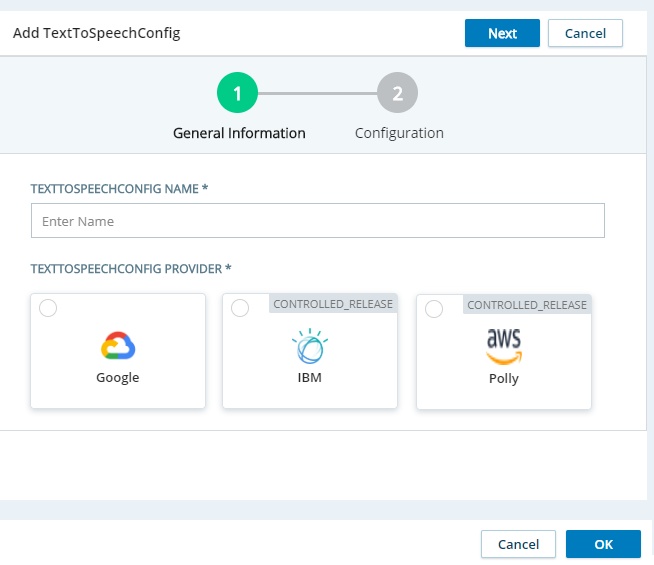Click the Polly provider label text
Image resolution: width=654 pixels, height=565 pixels.
(x=504, y=379)
